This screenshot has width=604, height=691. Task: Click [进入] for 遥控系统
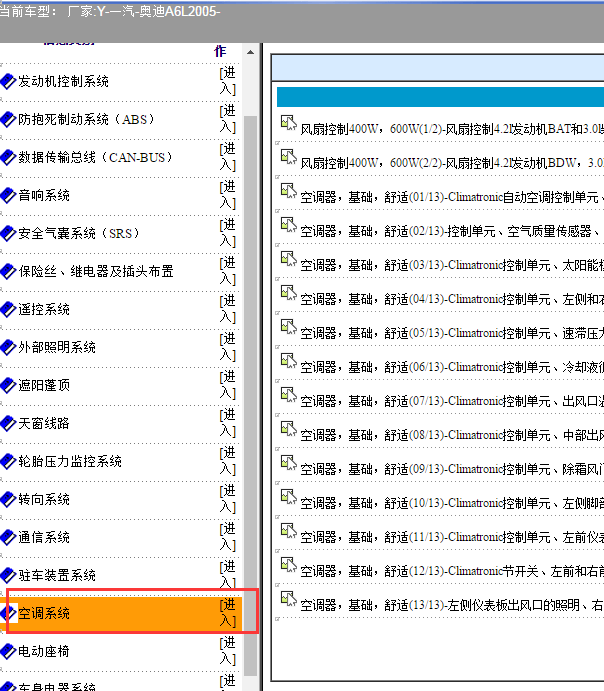[228, 309]
